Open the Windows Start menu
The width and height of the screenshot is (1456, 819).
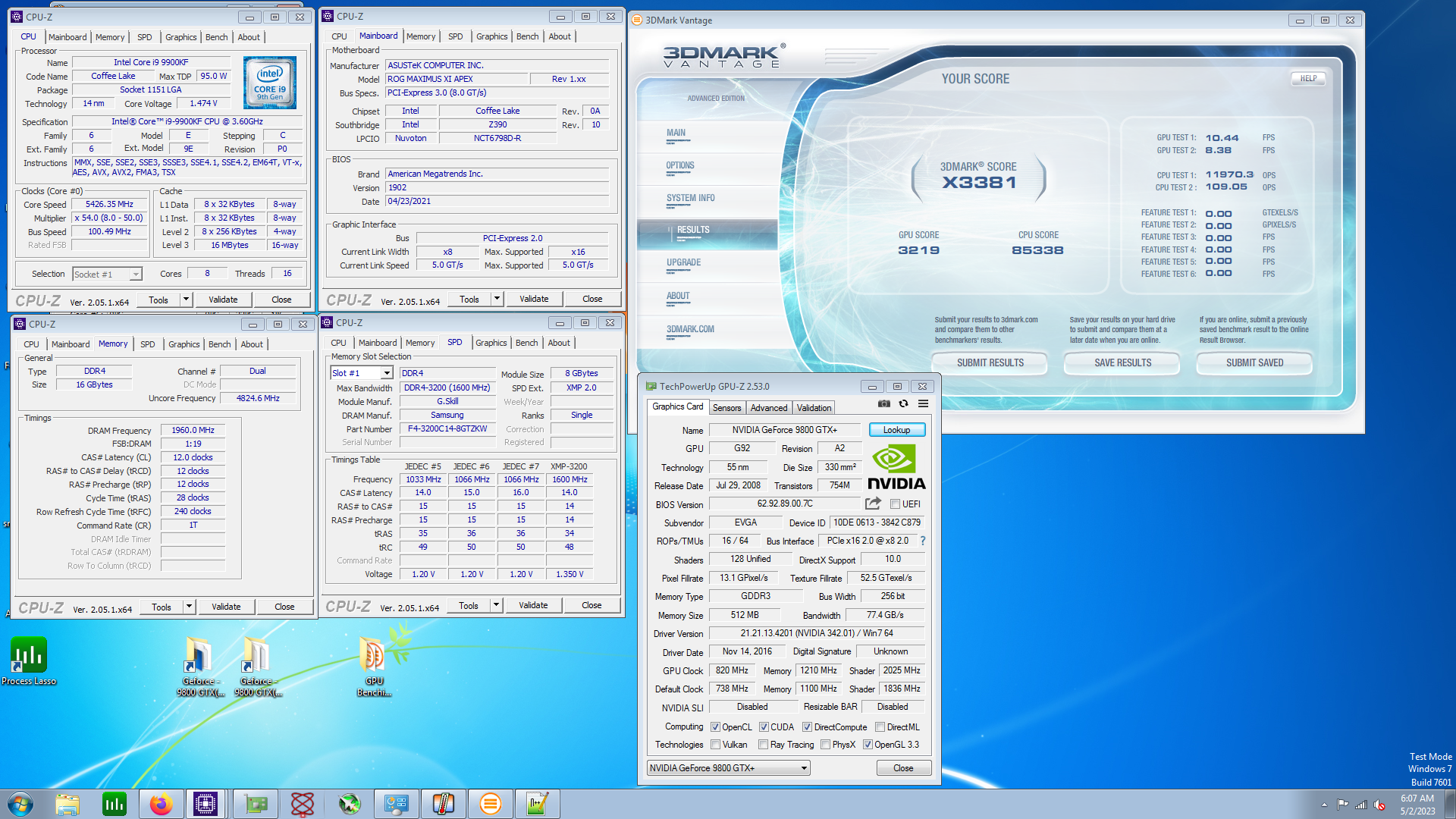20,804
